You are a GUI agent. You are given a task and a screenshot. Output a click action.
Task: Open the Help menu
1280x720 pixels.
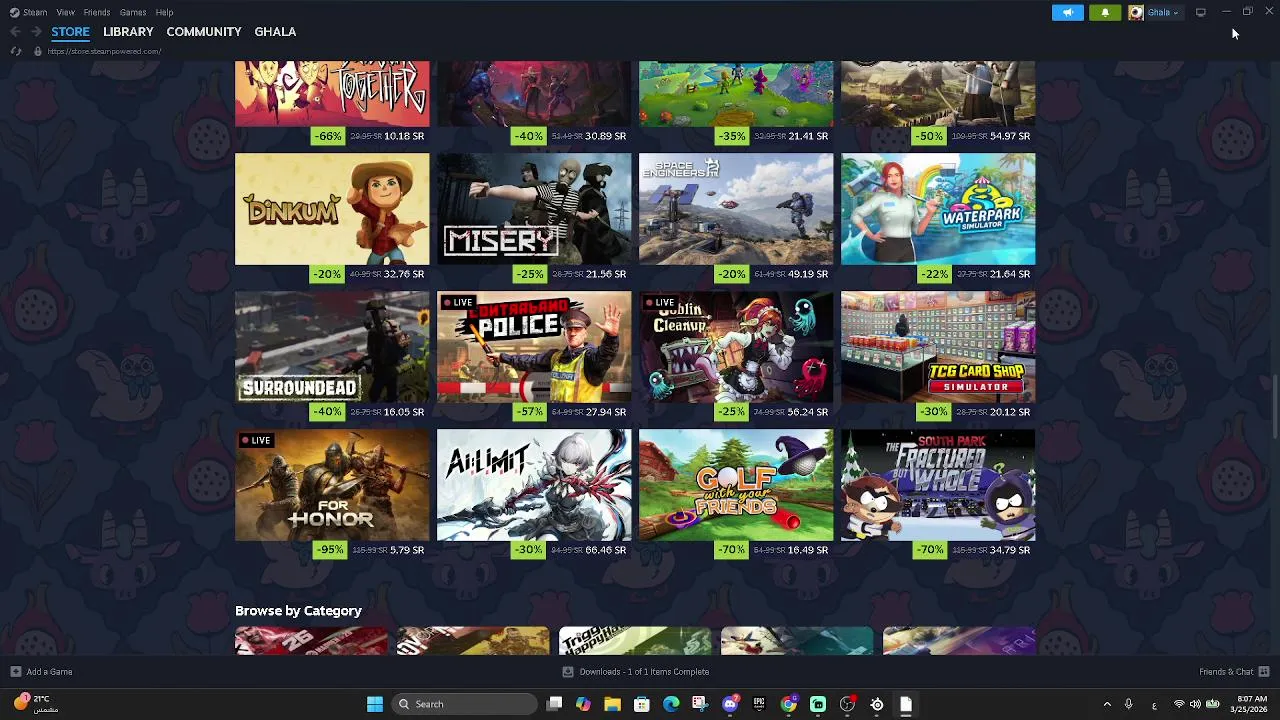(x=164, y=12)
